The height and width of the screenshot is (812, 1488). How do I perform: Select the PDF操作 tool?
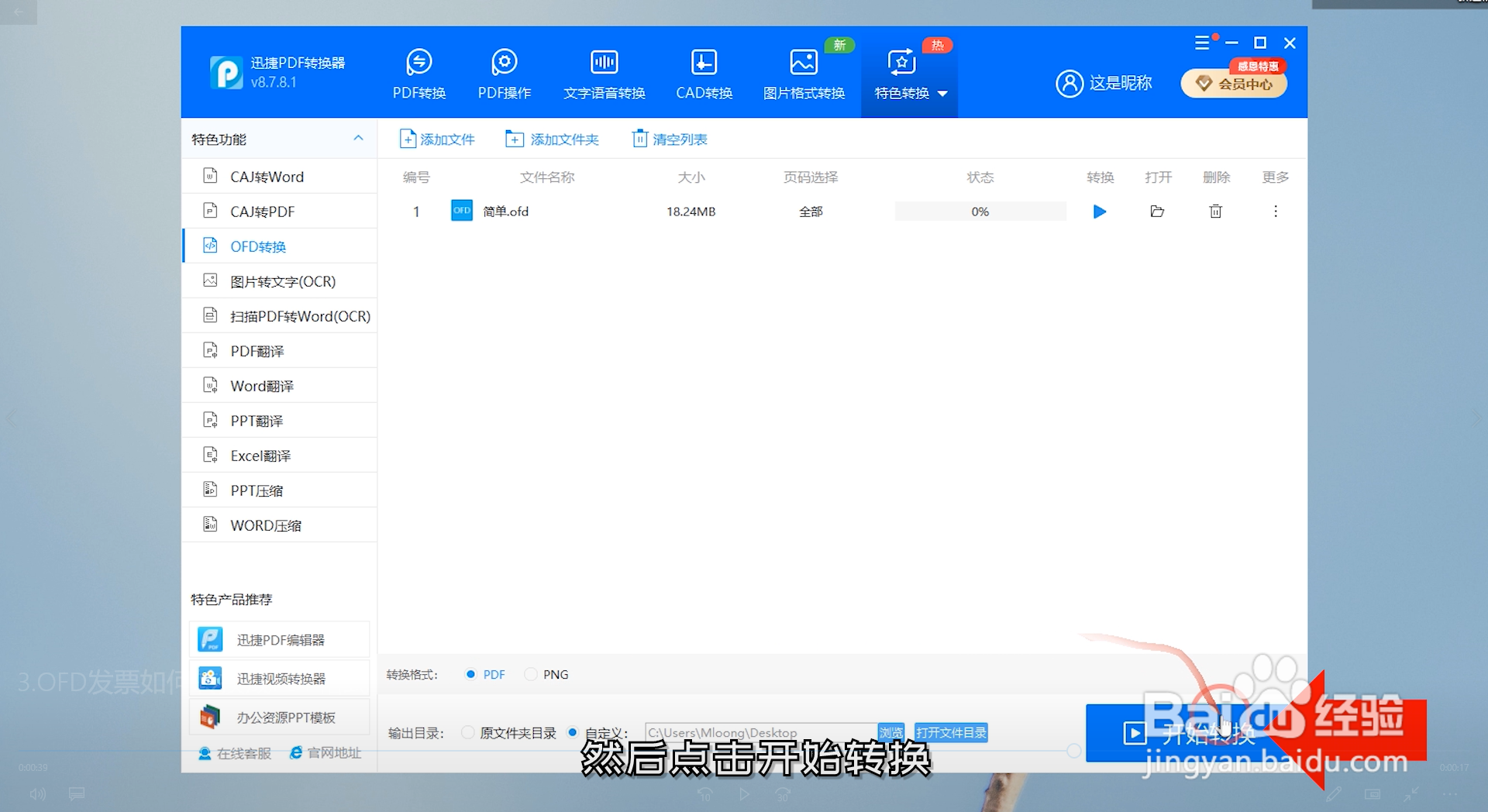pos(504,74)
